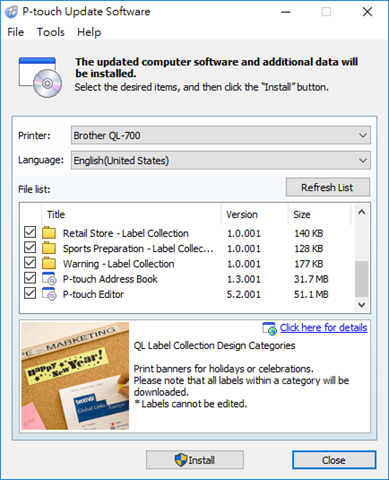Click the folder icon for Retail Store - Label Collection
The height and width of the screenshot is (480, 389).
click(49, 233)
